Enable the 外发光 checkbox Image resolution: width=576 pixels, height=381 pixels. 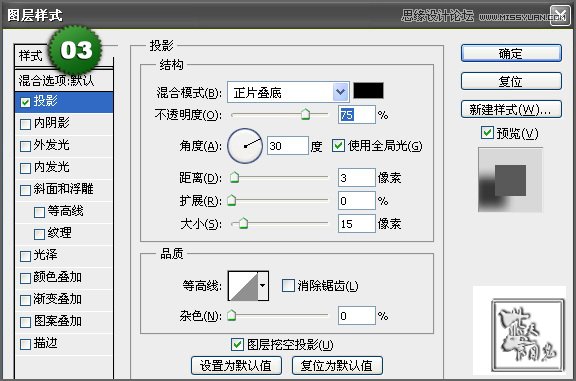click(x=25, y=146)
